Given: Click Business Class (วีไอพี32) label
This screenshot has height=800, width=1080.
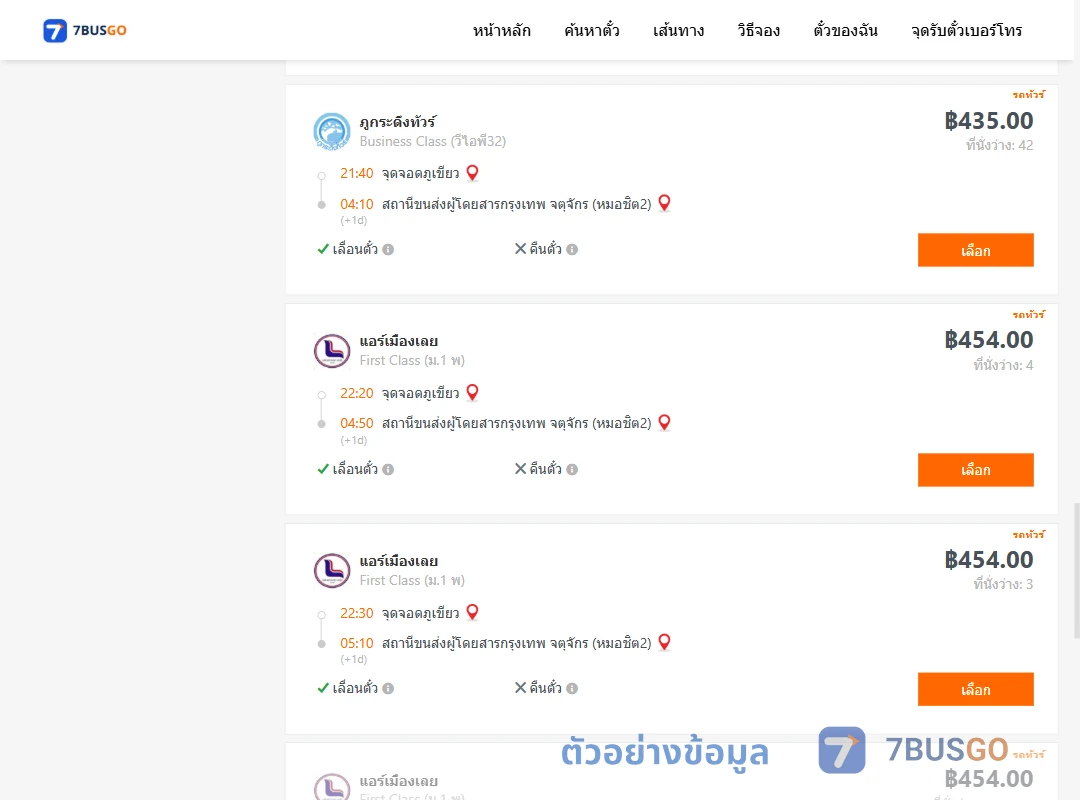Looking at the screenshot, I should pyautogui.click(x=433, y=141).
